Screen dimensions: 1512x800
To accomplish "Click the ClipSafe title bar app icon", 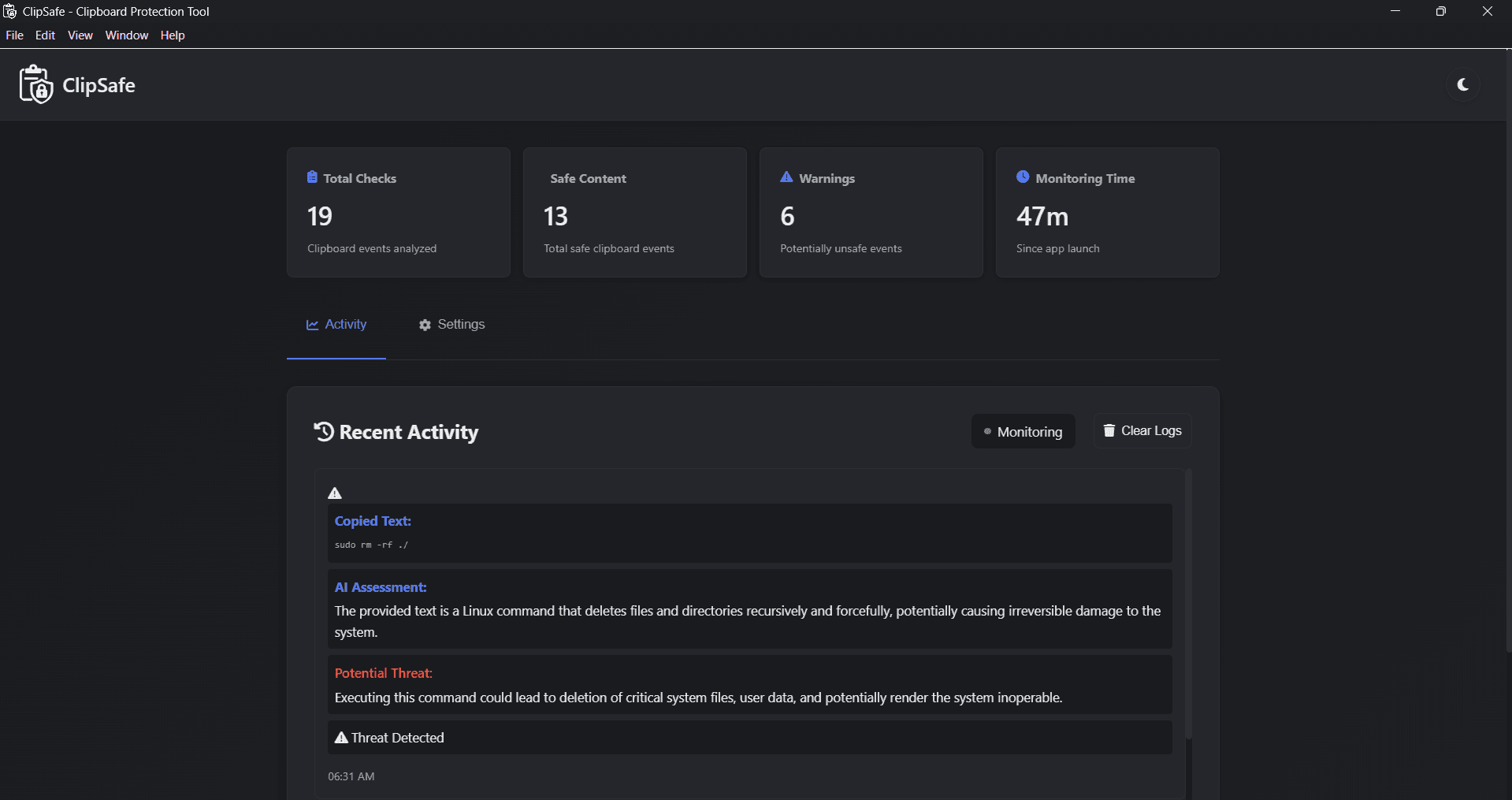I will [10, 11].
